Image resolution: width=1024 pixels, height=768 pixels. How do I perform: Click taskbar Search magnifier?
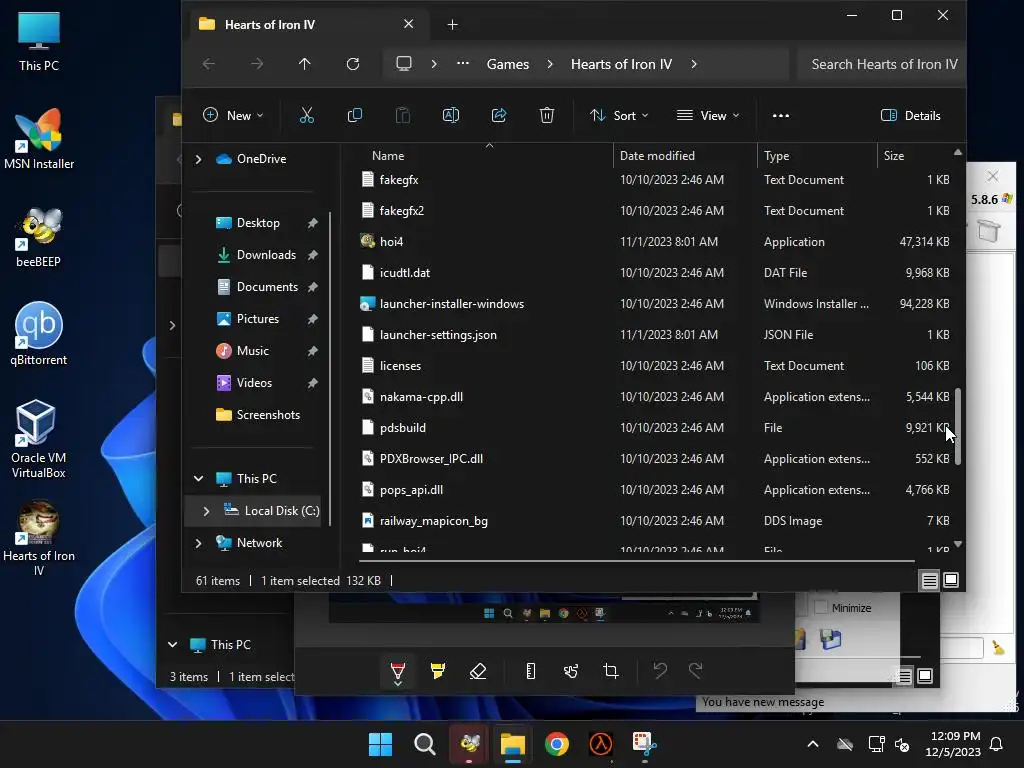[x=424, y=744]
